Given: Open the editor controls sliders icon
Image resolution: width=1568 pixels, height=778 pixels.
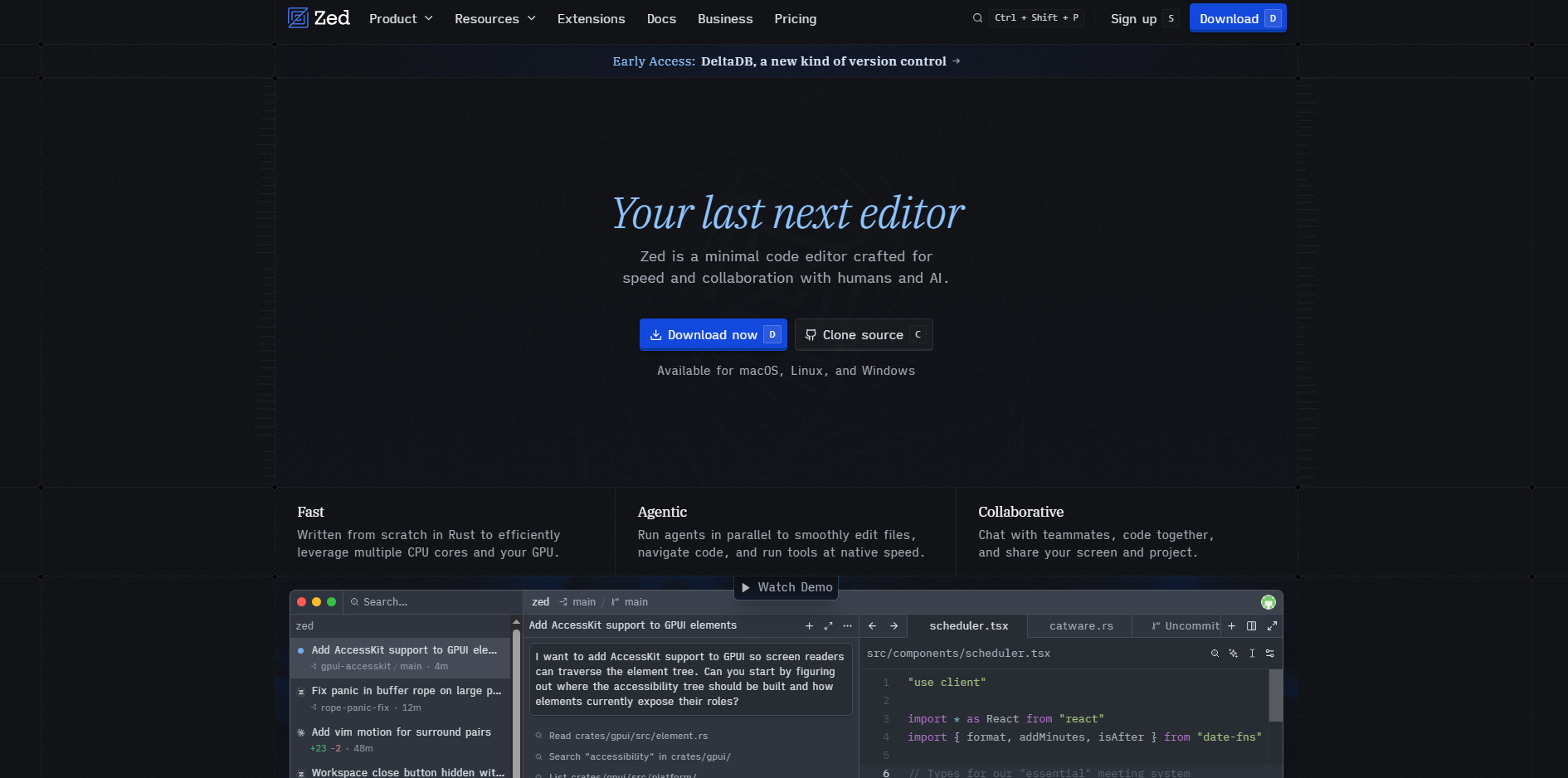Looking at the screenshot, I should 1269,654.
